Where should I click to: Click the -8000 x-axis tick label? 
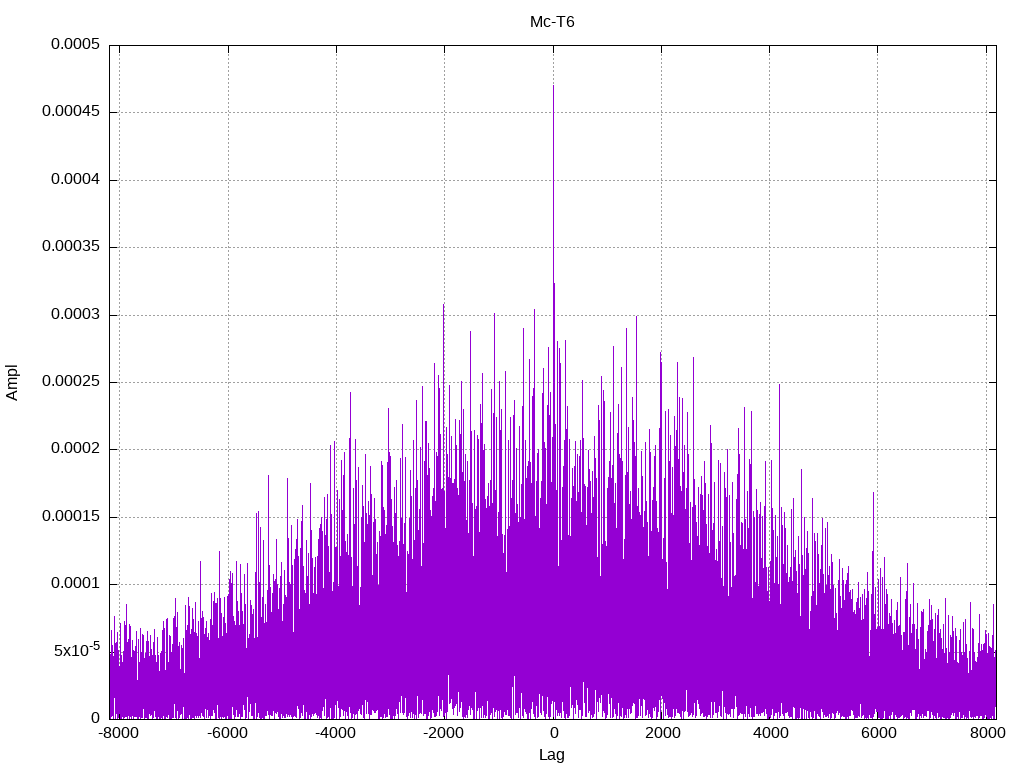(x=119, y=733)
